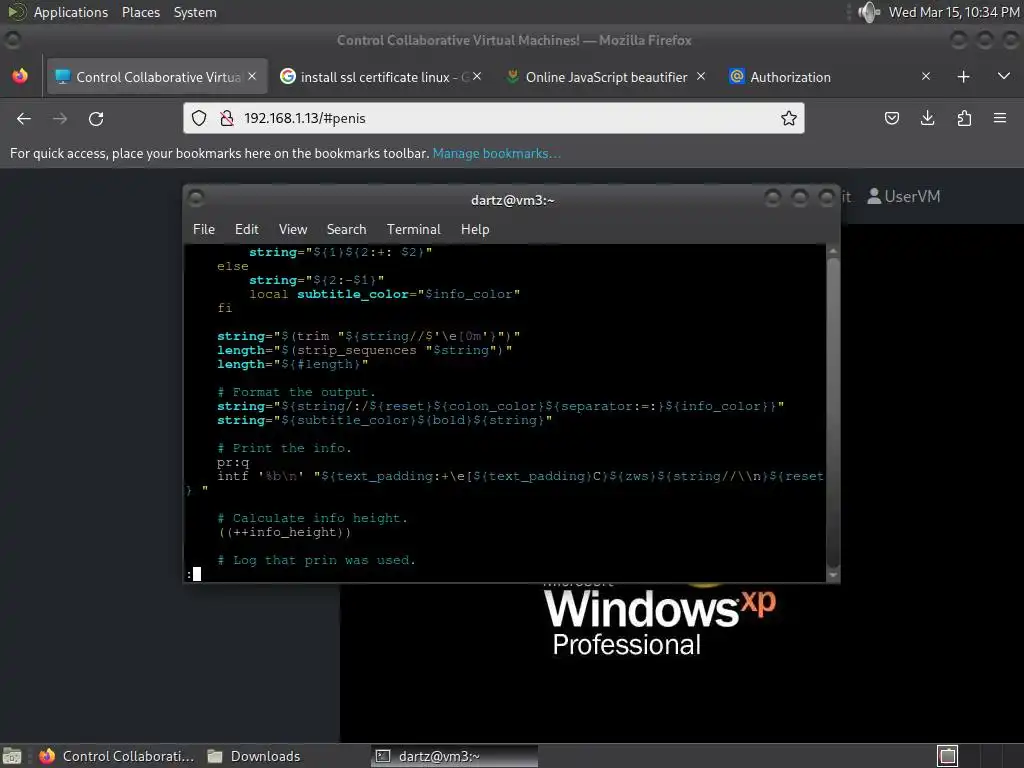This screenshot has height=768, width=1024.
Task: Open the Firefox downloads panel
Action: coord(927,118)
